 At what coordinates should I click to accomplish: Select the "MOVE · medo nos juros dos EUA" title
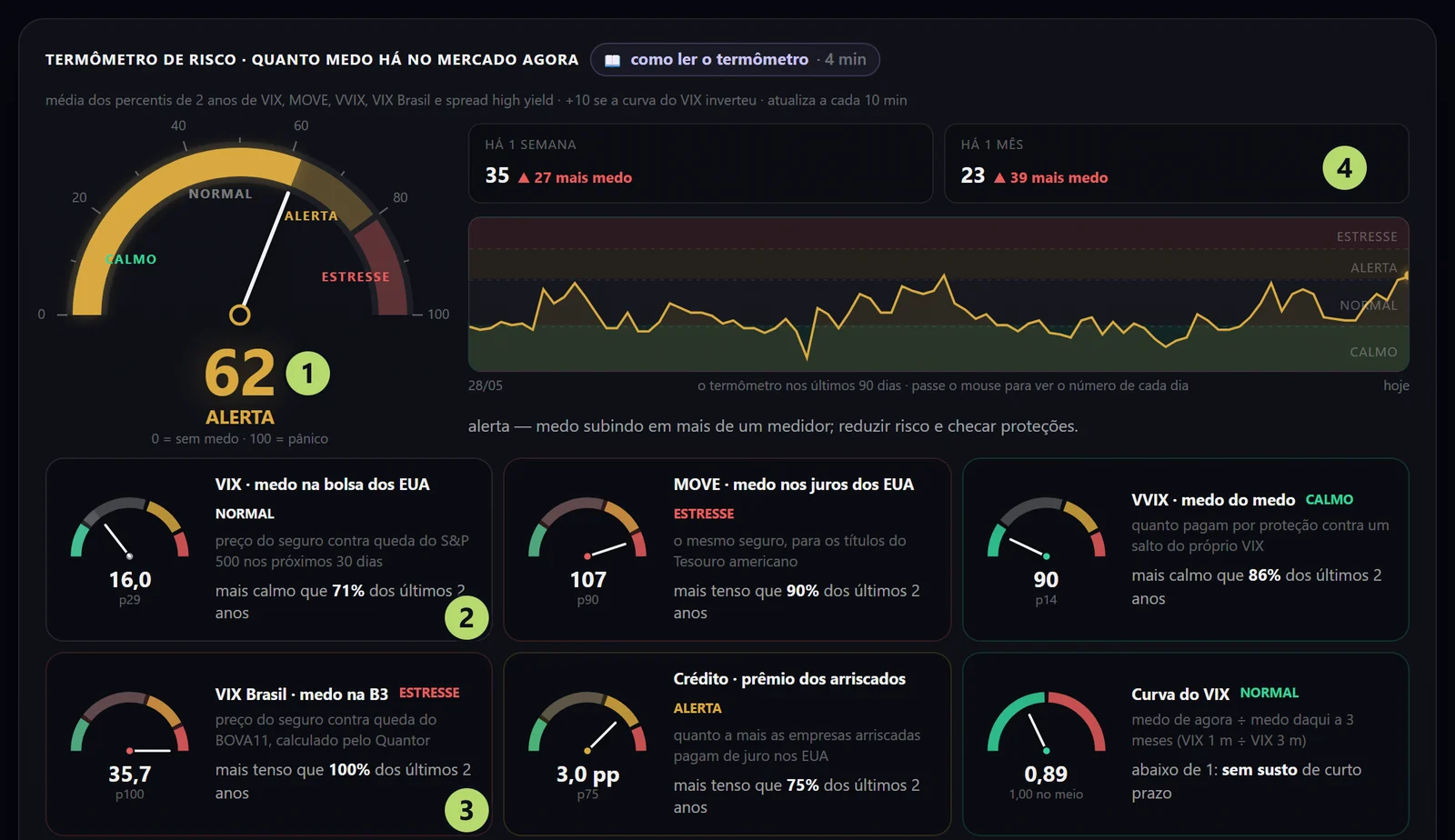pos(794,485)
